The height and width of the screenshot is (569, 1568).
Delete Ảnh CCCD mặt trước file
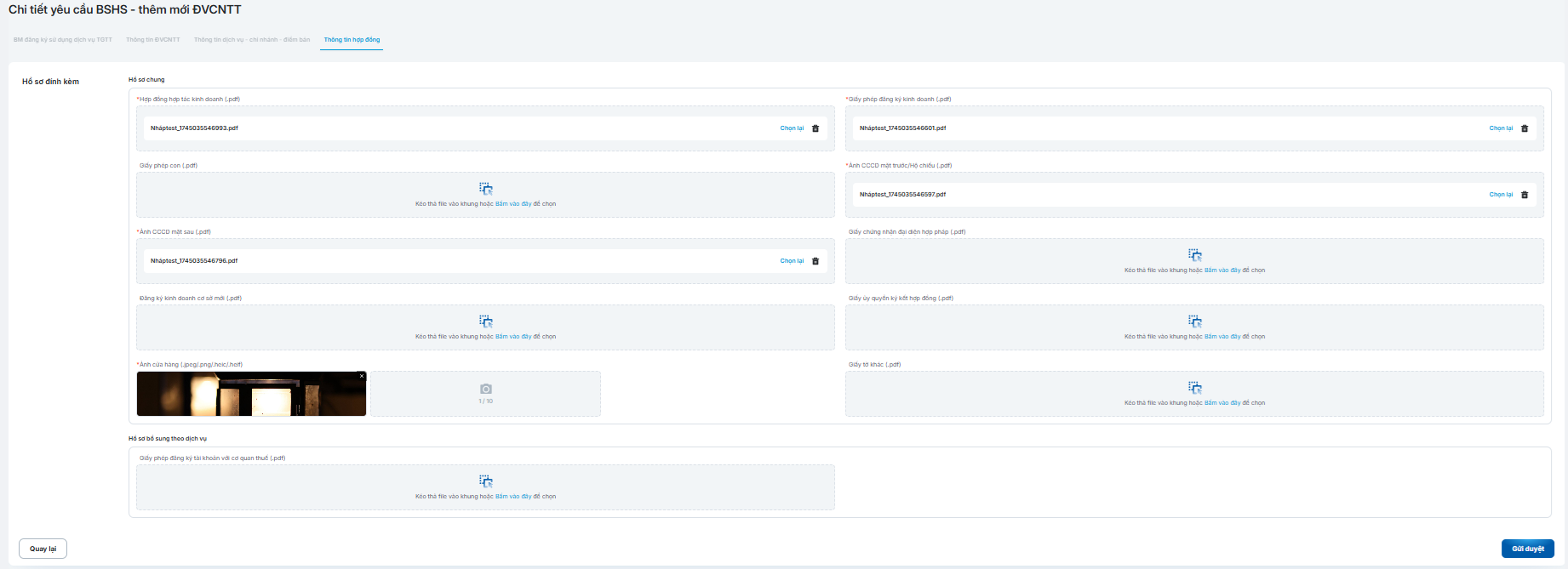tap(1525, 195)
